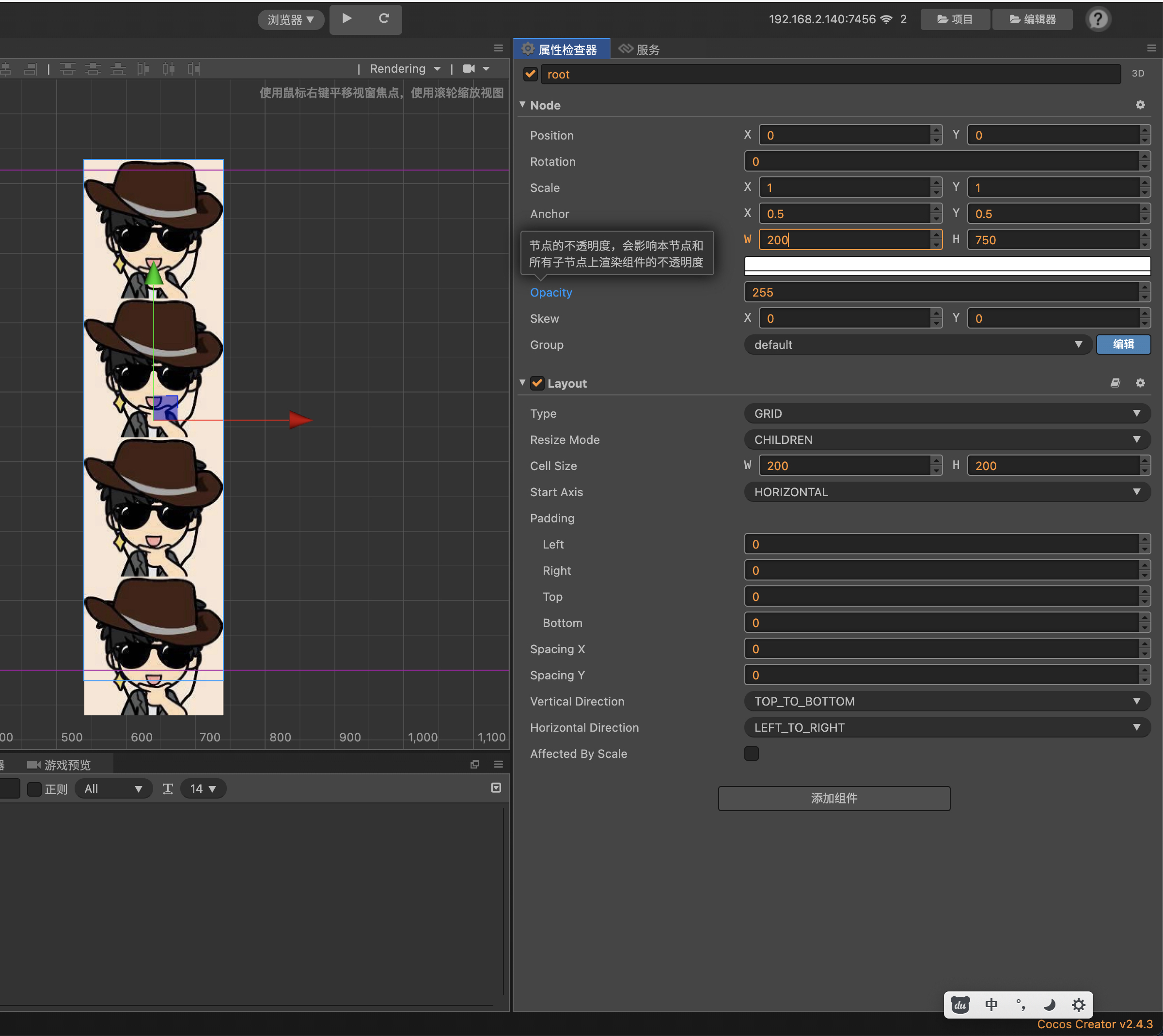
Task: Click the refresh preview icon
Action: point(384,19)
